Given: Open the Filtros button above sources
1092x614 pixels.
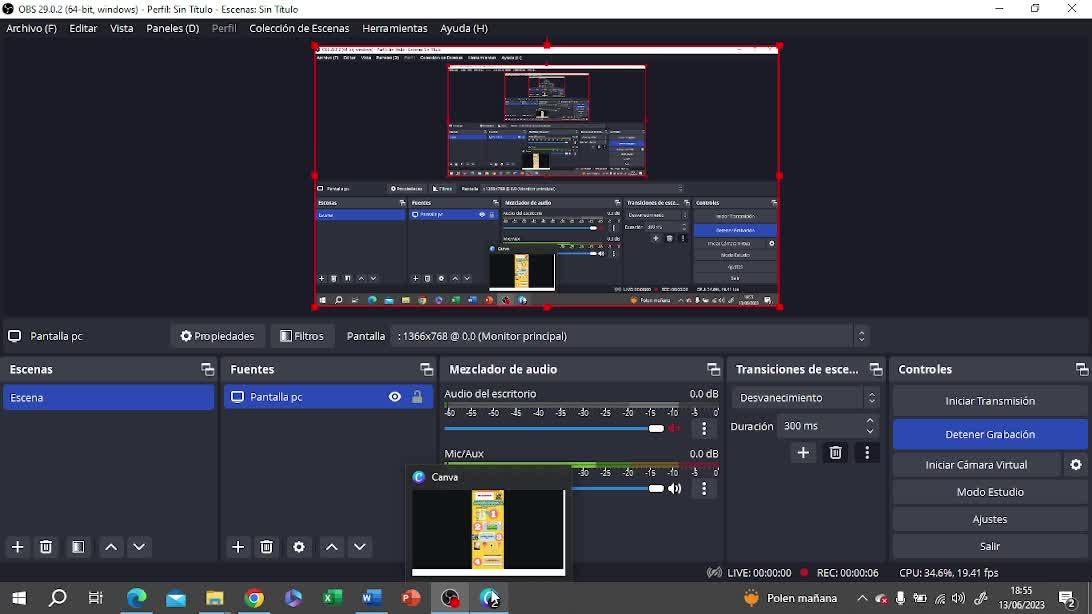Looking at the screenshot, I should point(302,336).
